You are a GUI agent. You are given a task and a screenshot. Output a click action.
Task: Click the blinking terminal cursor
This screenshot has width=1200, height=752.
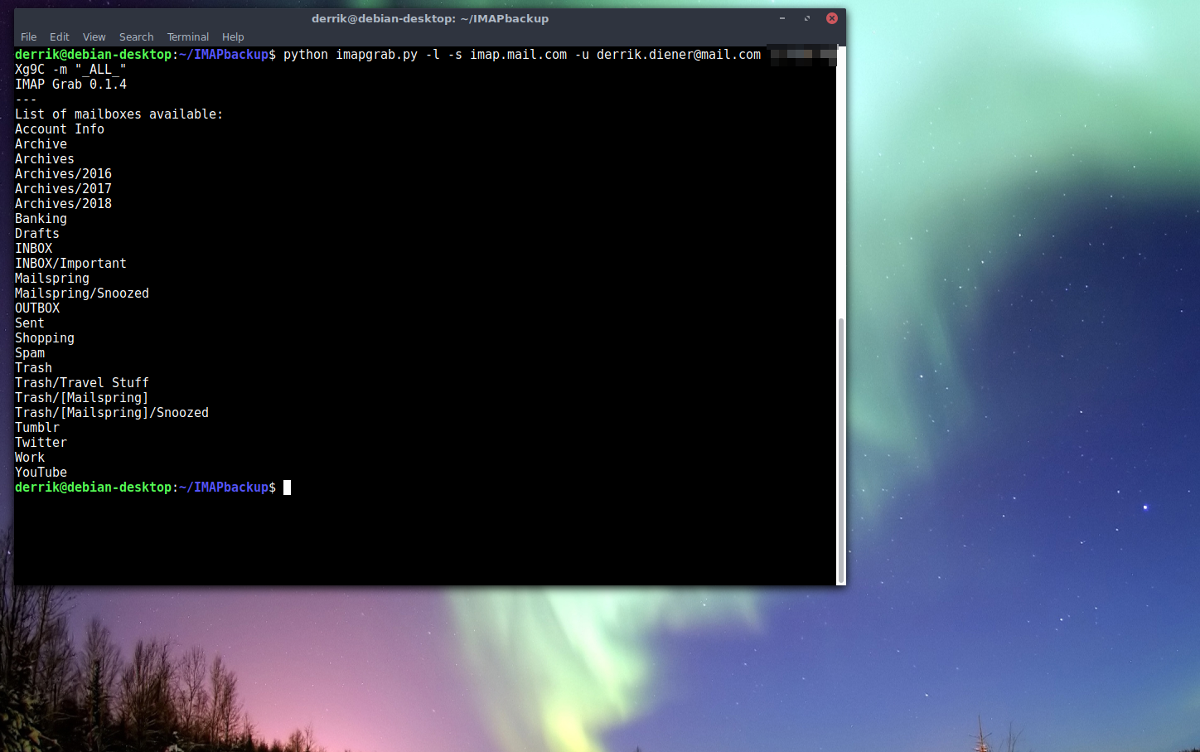pos(287,487)
